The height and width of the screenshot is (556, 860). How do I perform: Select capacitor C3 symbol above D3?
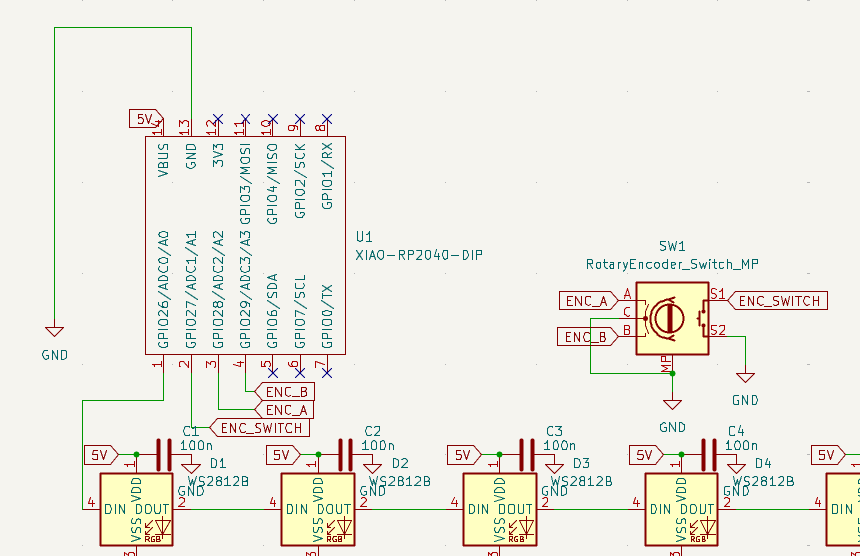pos(526,454)
